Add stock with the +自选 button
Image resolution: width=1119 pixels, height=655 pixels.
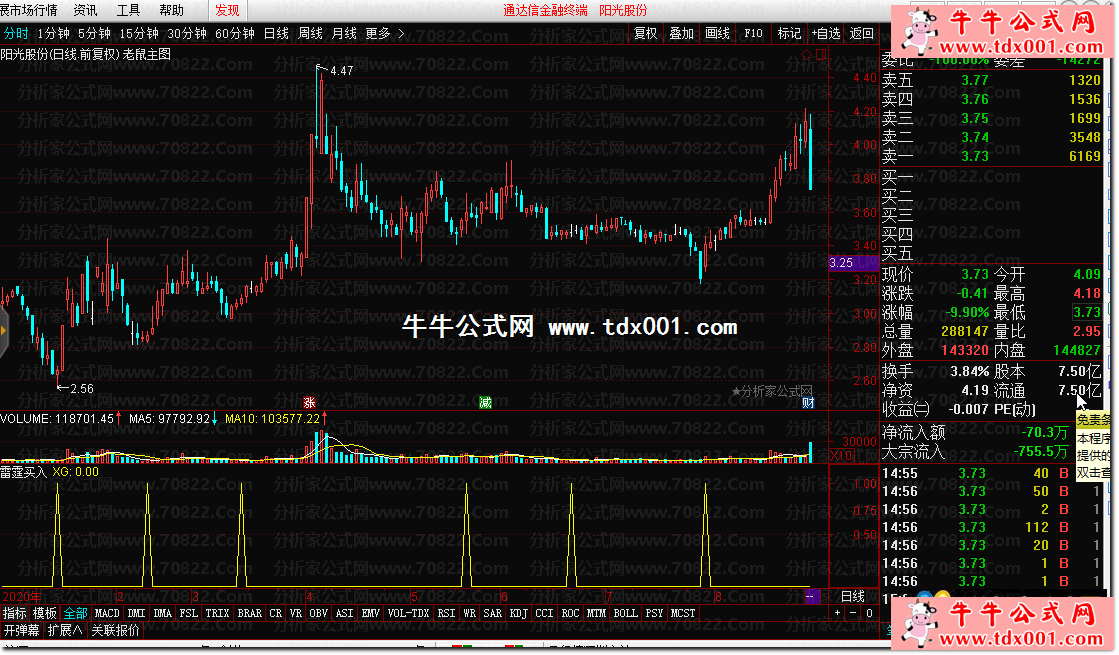tap(826, 34)
